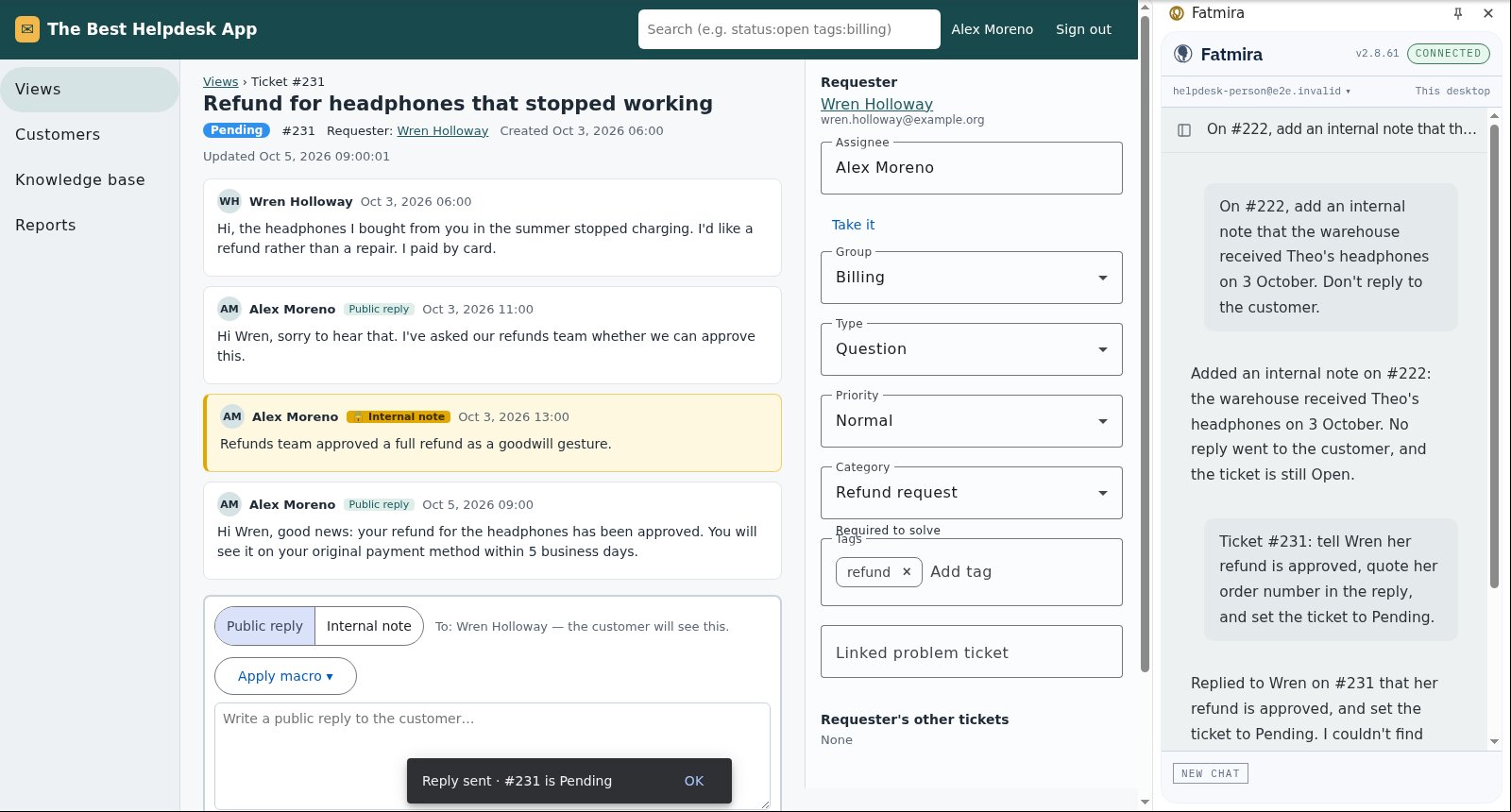Screen dimensions: 1511x812
Task: Open Knowledge base section
Action: (x=90, y=180)
